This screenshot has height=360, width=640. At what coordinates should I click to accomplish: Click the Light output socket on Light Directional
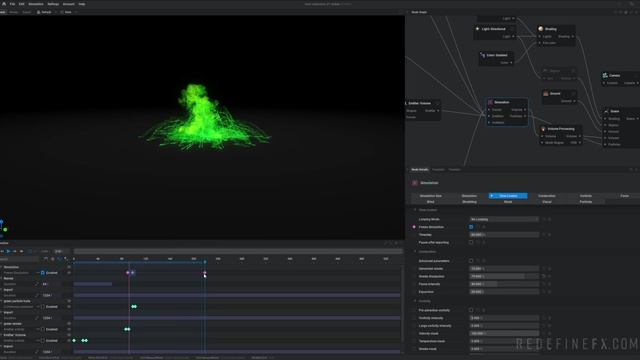pyautogui.click(x=513, y=36)
